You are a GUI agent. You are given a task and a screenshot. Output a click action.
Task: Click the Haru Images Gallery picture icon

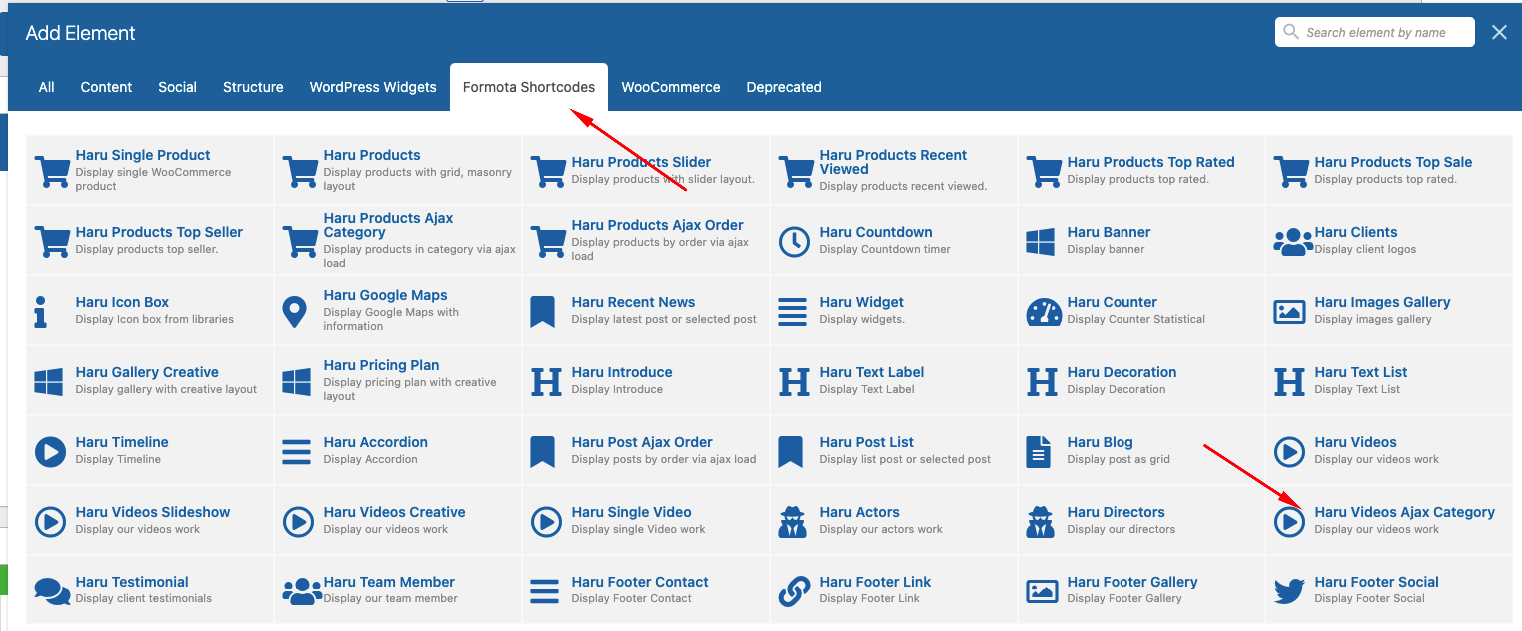point(1290,311)
